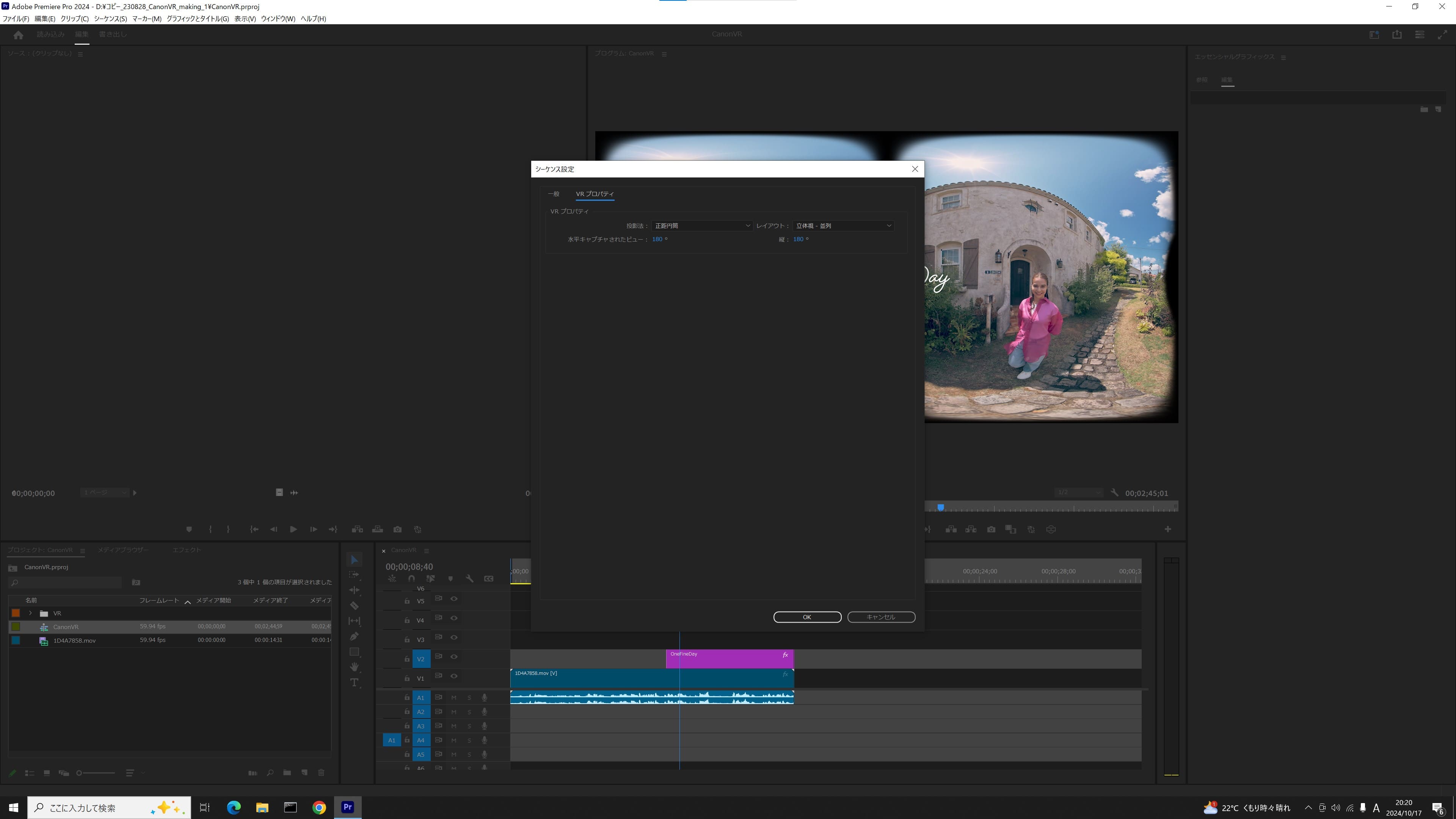Toggle the lock on track V1
Screen dimensions: 1456x819
point(407,678)
